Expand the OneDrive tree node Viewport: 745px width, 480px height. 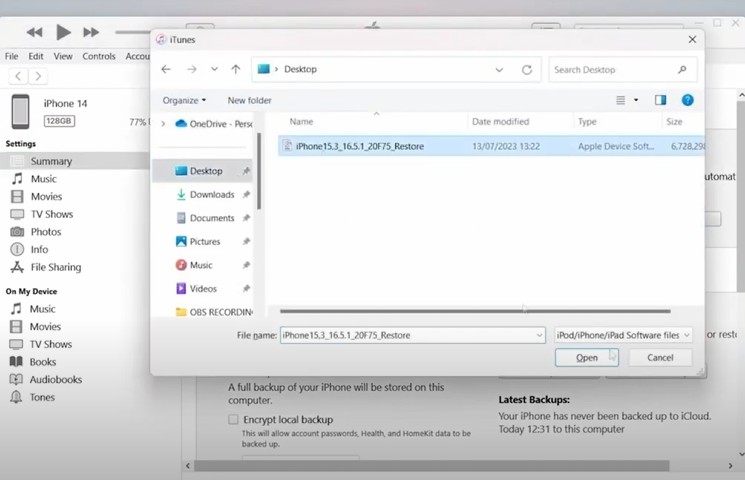(163, 124)
